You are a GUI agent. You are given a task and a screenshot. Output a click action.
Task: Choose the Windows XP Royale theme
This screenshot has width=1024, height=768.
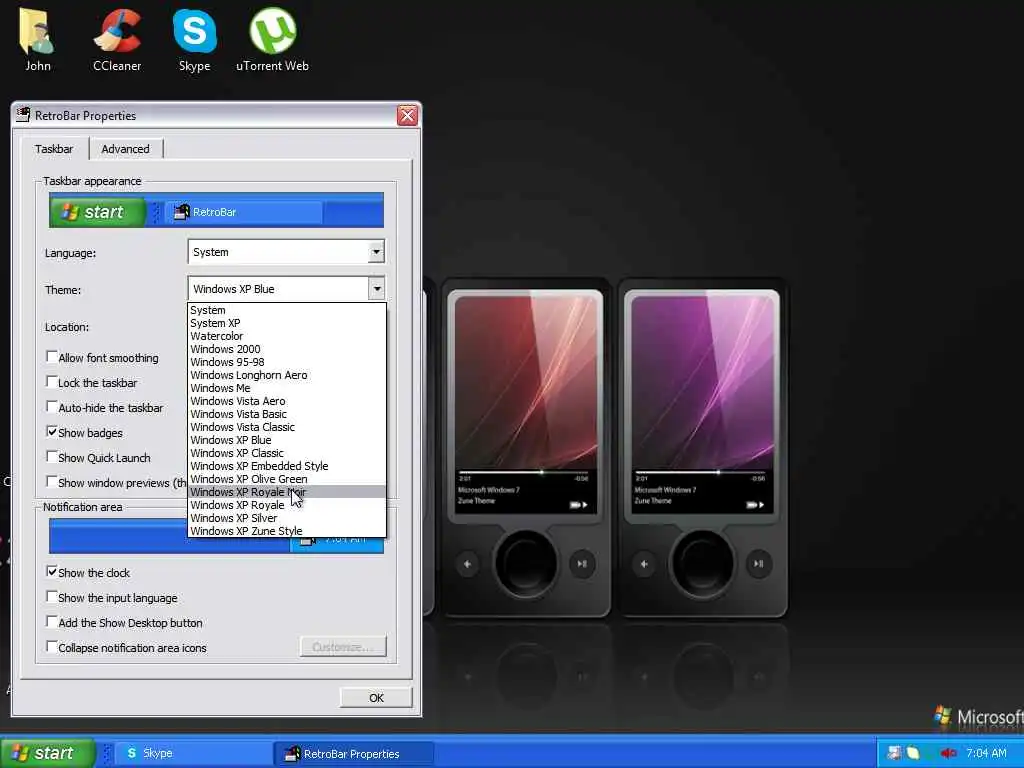point(287,505)
